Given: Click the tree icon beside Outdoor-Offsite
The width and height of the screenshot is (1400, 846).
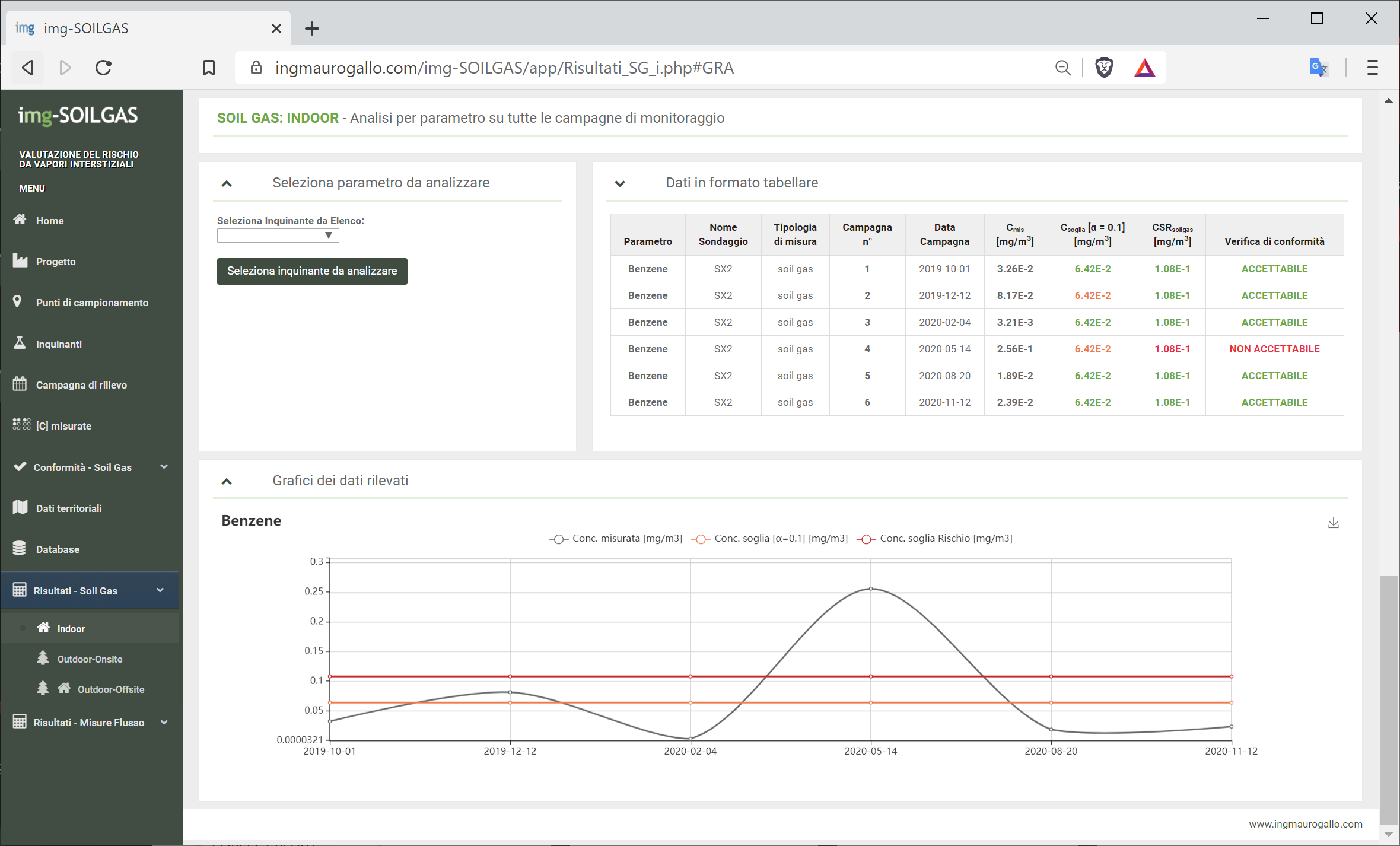Looking at the screenshot, I should coord(43,688).
